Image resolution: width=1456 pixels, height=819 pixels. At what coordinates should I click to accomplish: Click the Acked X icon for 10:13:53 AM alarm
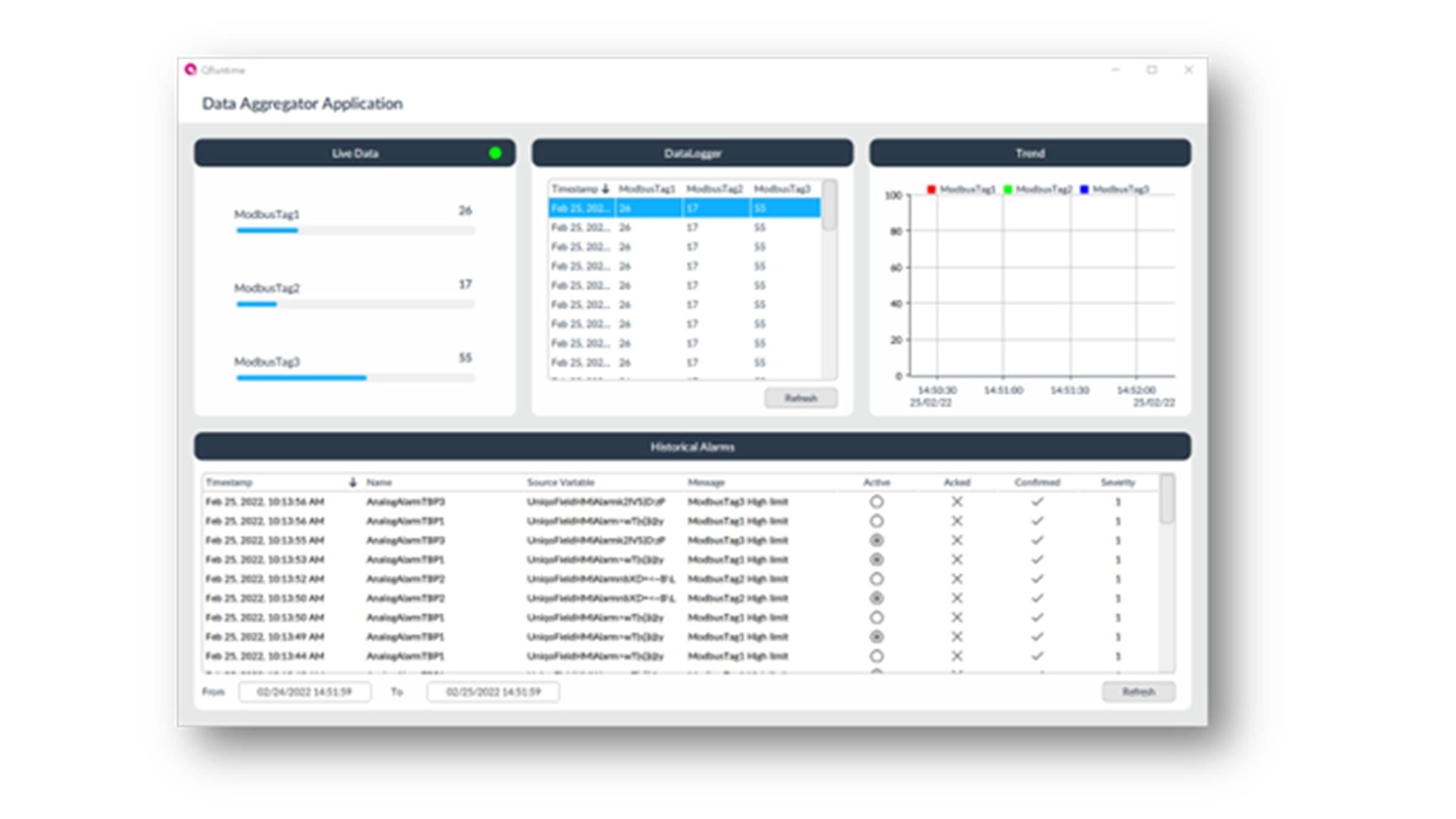point(957,559)
